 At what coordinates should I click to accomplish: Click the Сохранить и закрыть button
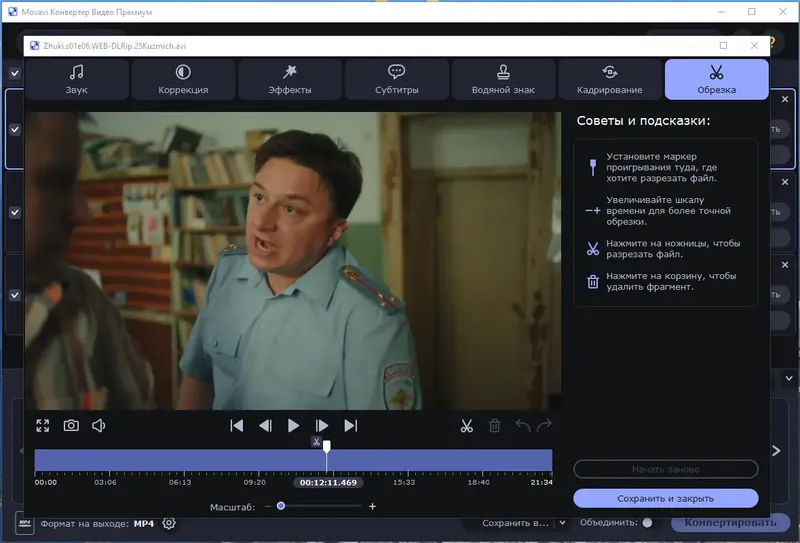(665, 497)
